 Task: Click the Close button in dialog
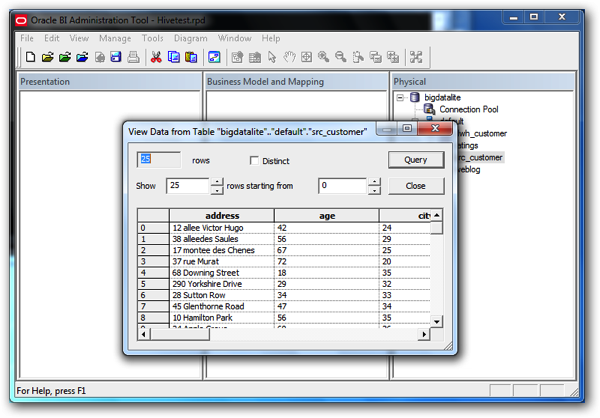tap(416, 186)
